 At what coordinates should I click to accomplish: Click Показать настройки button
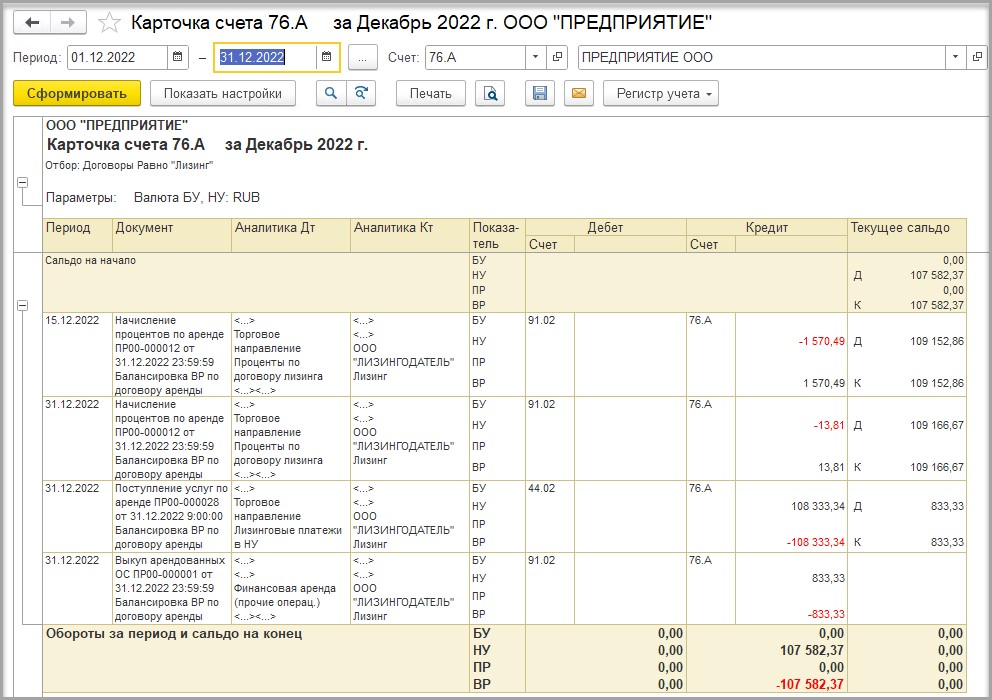click(x=223, y=94)
